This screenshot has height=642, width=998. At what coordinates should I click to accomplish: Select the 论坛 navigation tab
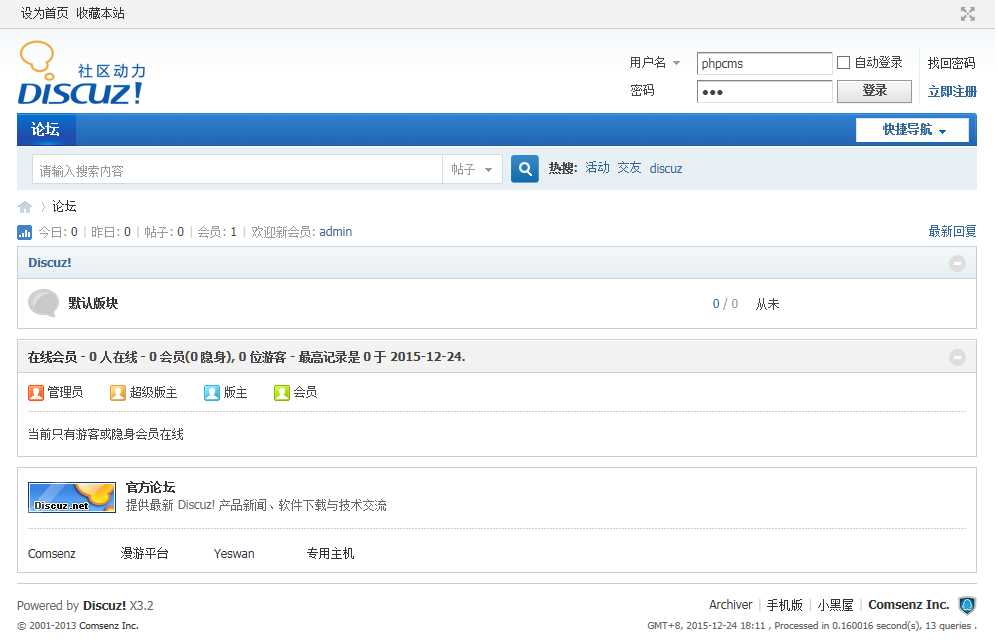pyautogui.click(x=46, y=129)
